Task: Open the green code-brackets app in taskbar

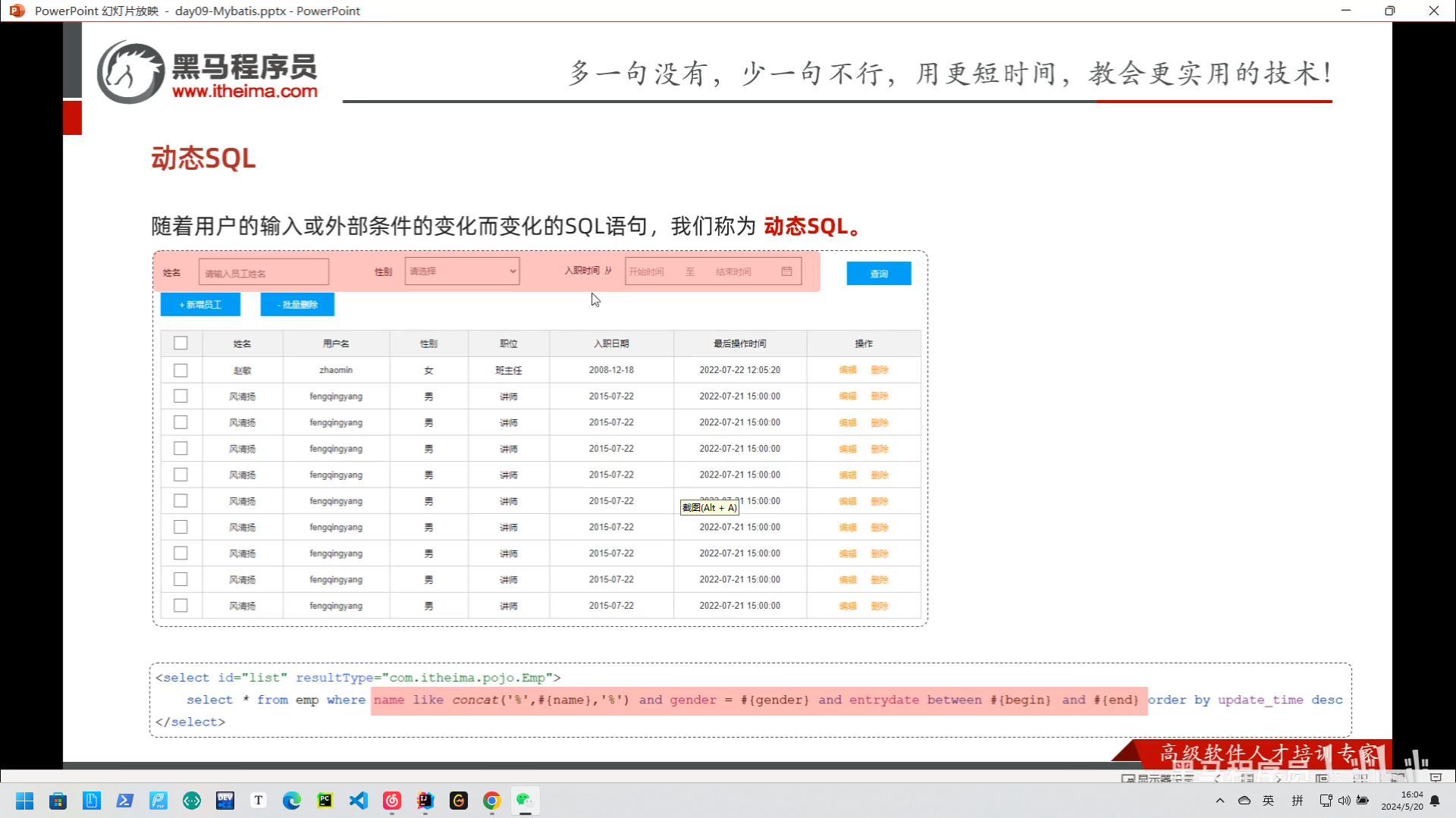Action: (x=191, y=801)
